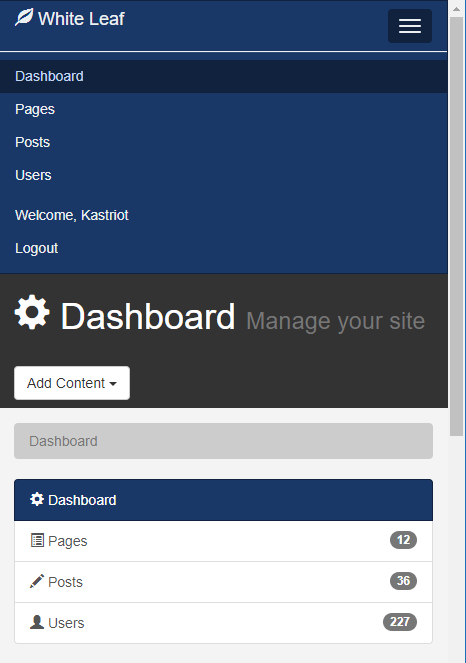Click the Dashboard breadcrumb

(63, 441)
